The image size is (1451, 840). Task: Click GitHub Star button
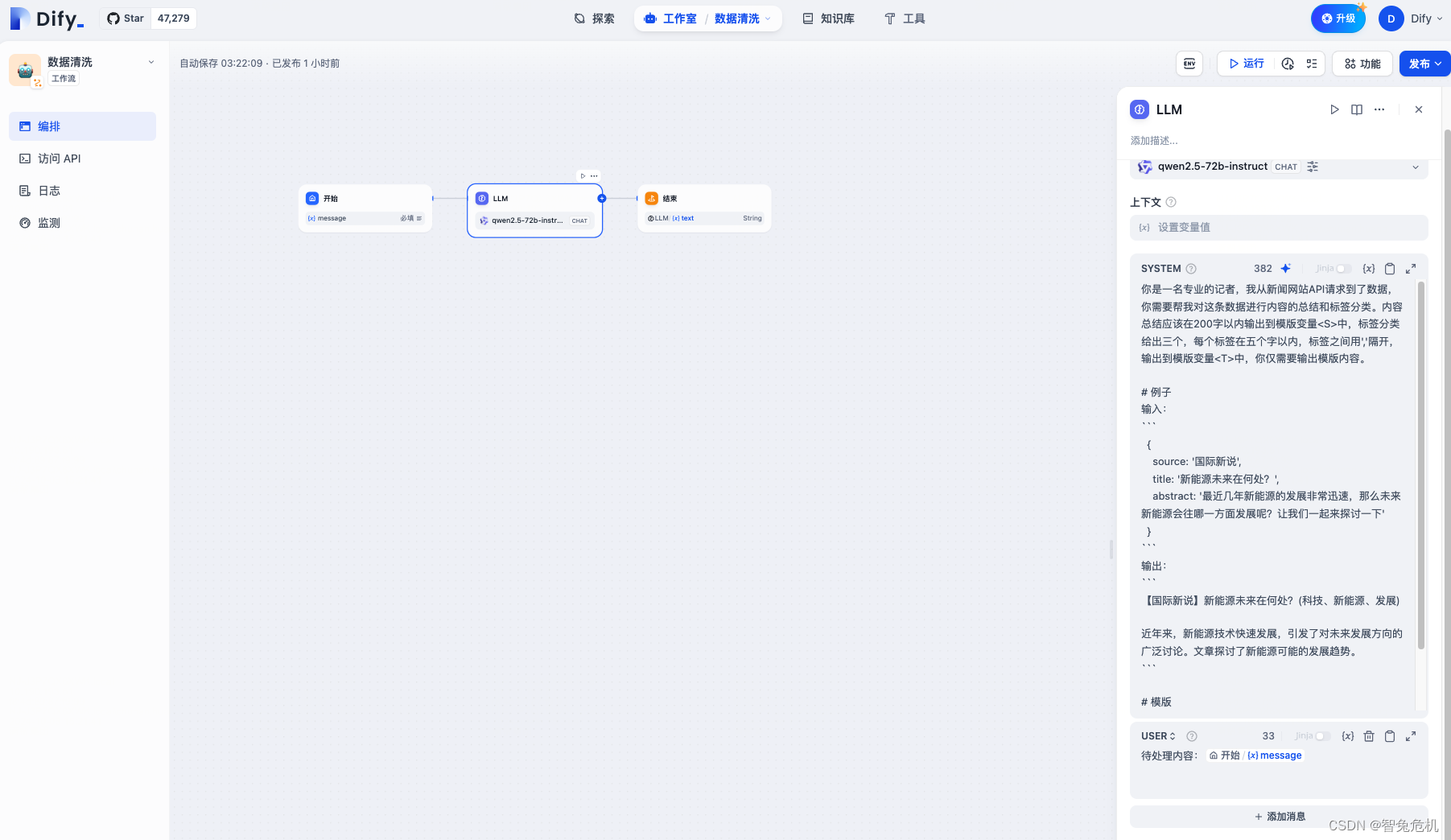[126, 19]
